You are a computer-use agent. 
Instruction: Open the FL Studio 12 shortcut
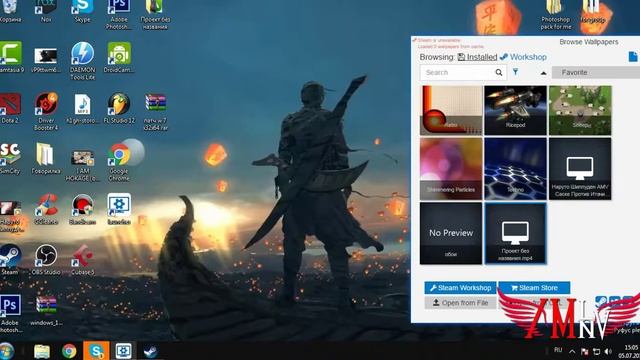click(x=119, y=108)
